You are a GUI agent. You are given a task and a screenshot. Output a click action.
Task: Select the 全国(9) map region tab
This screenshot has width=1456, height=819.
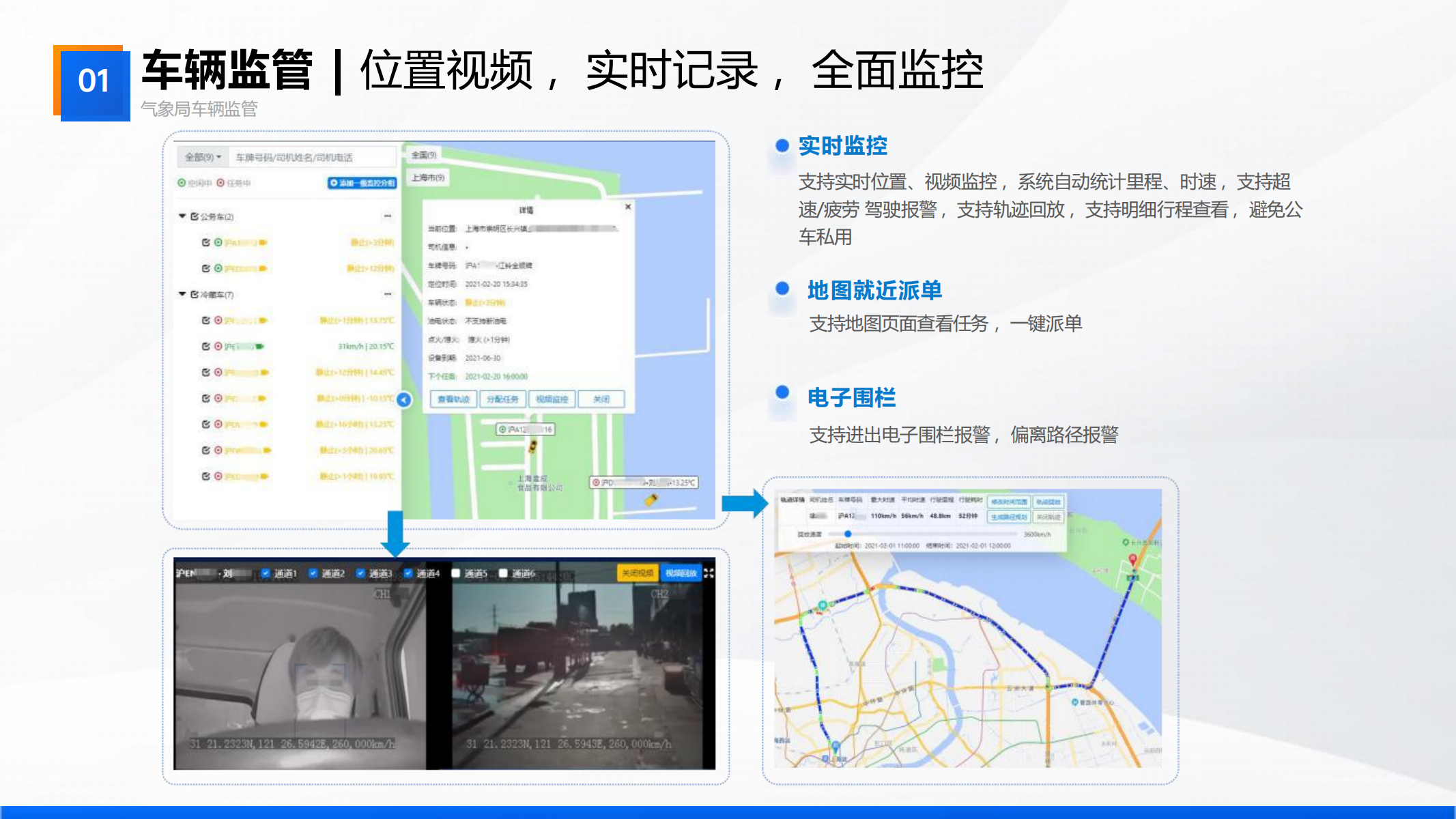tap(424, 155)
